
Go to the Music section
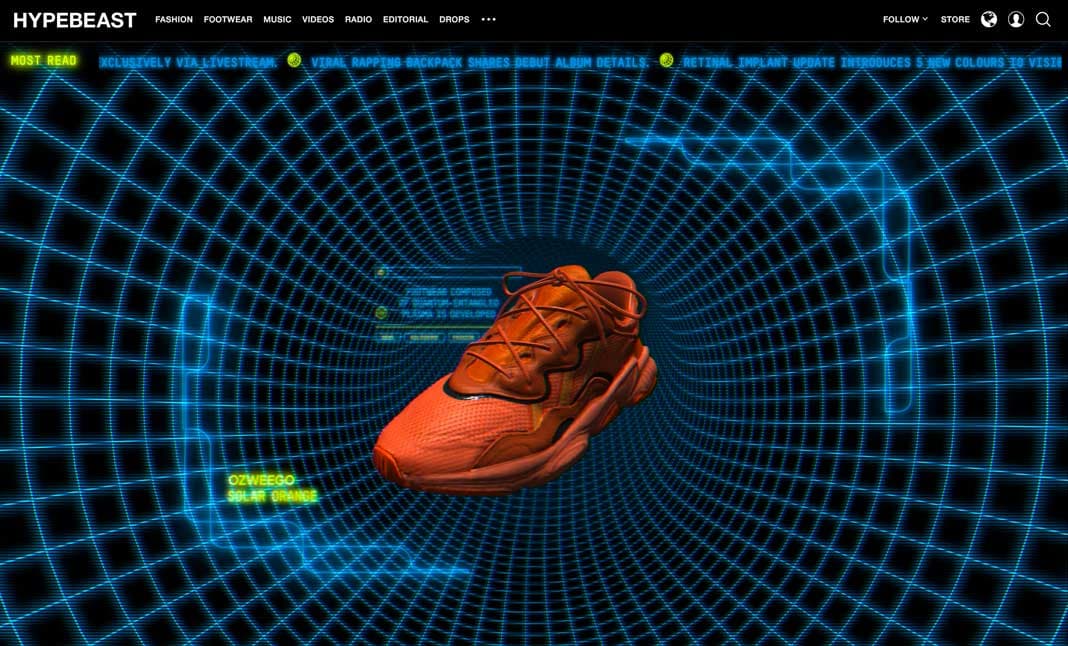click(277, 20)
